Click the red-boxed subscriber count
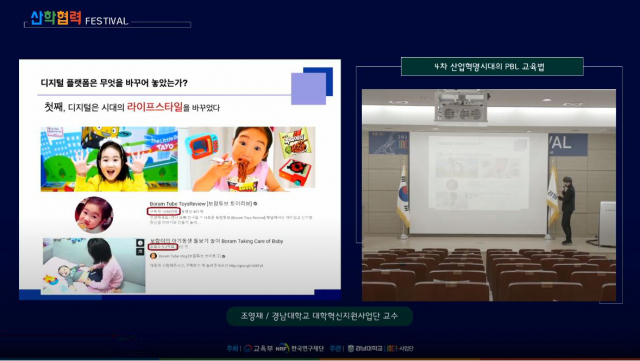 click(163, 211)
